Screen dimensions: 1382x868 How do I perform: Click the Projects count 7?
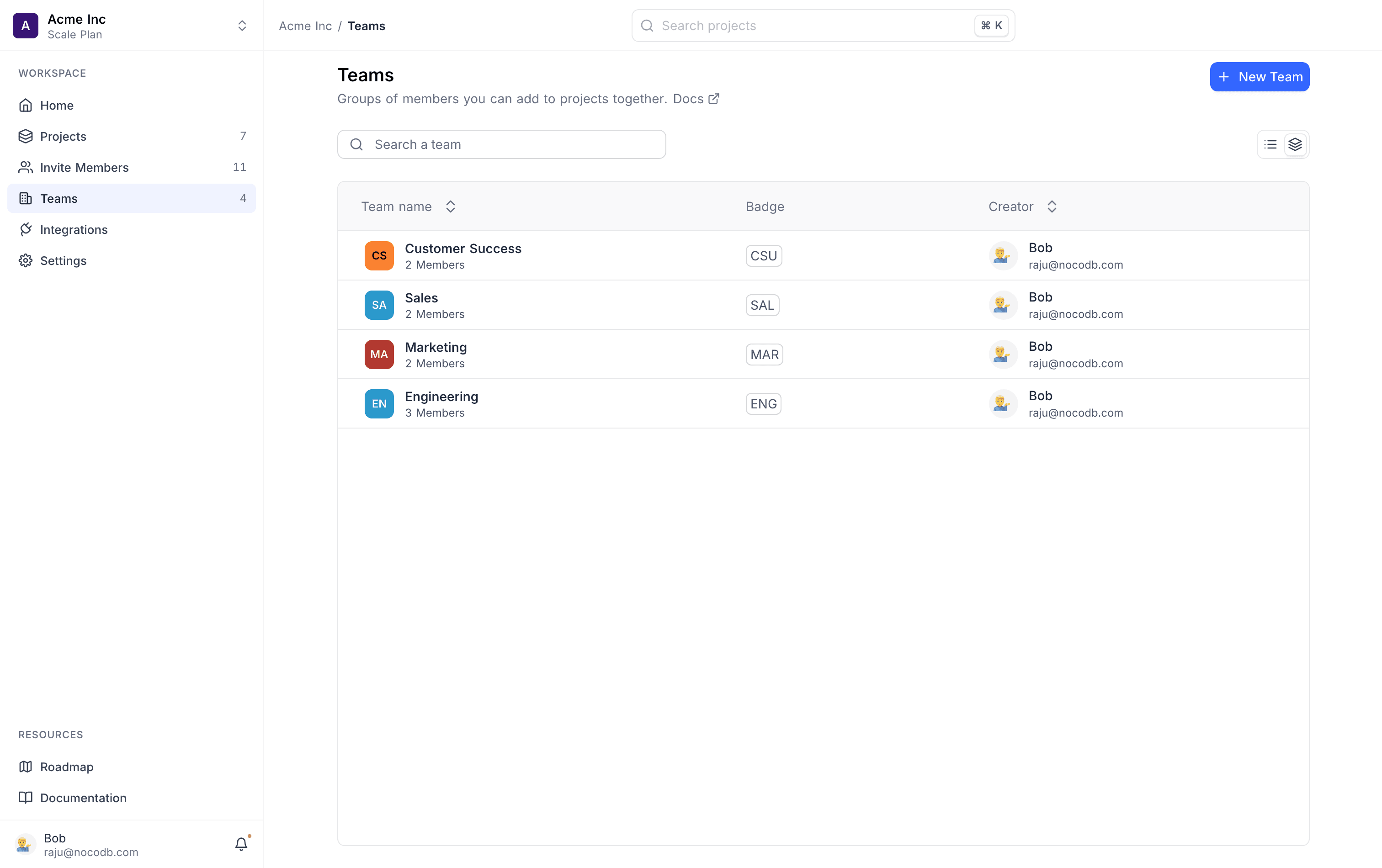tap(243, 136)
